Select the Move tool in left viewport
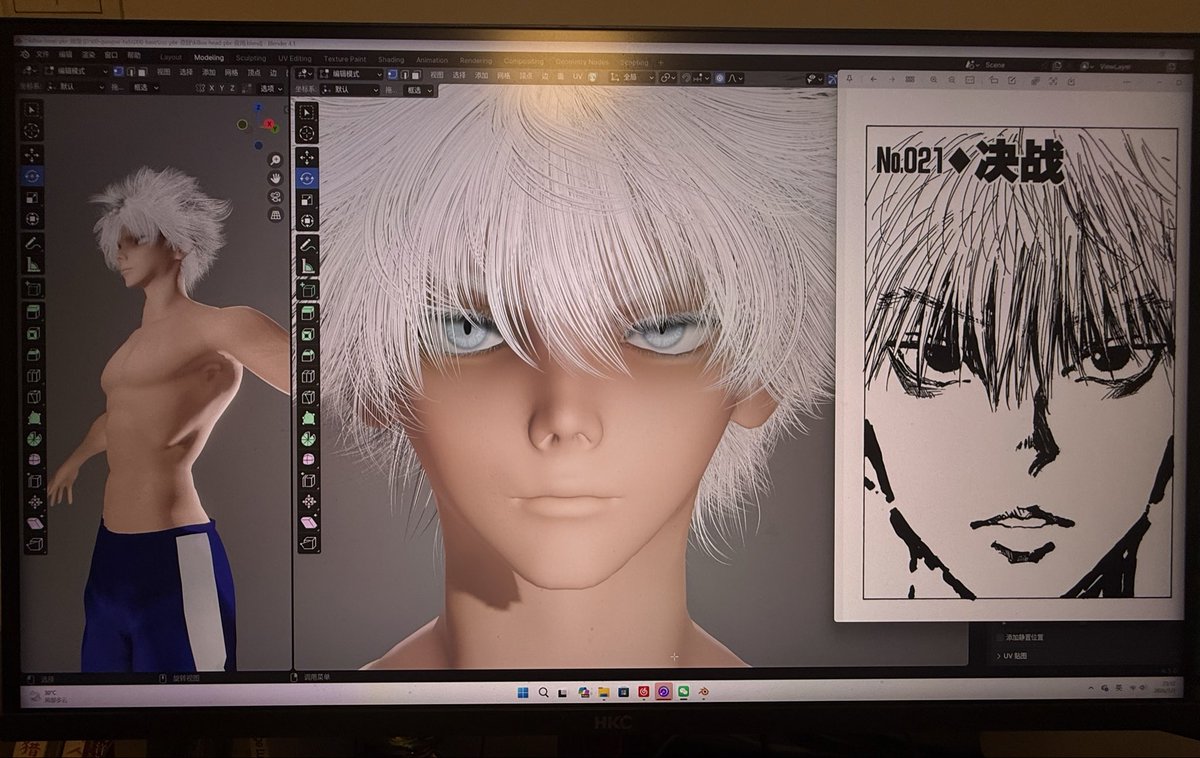Screen dimensions: 1200x758 32,154
